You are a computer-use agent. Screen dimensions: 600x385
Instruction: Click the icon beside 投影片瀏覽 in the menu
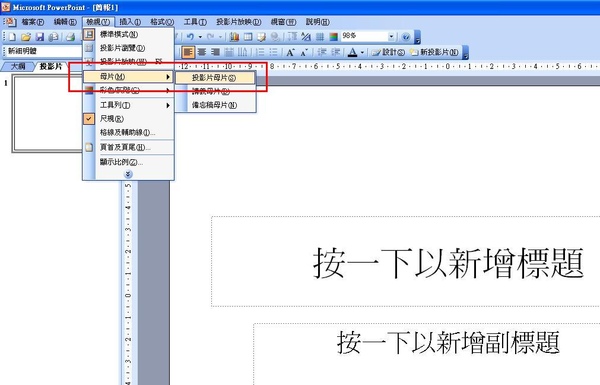coord(89,48)
